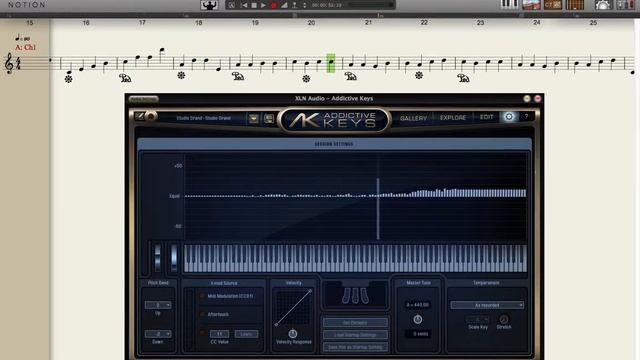This screenshot has width=640, height=360.
Task: Click the Stretch knob in Temperament
Action: click(x=504, y=319)
